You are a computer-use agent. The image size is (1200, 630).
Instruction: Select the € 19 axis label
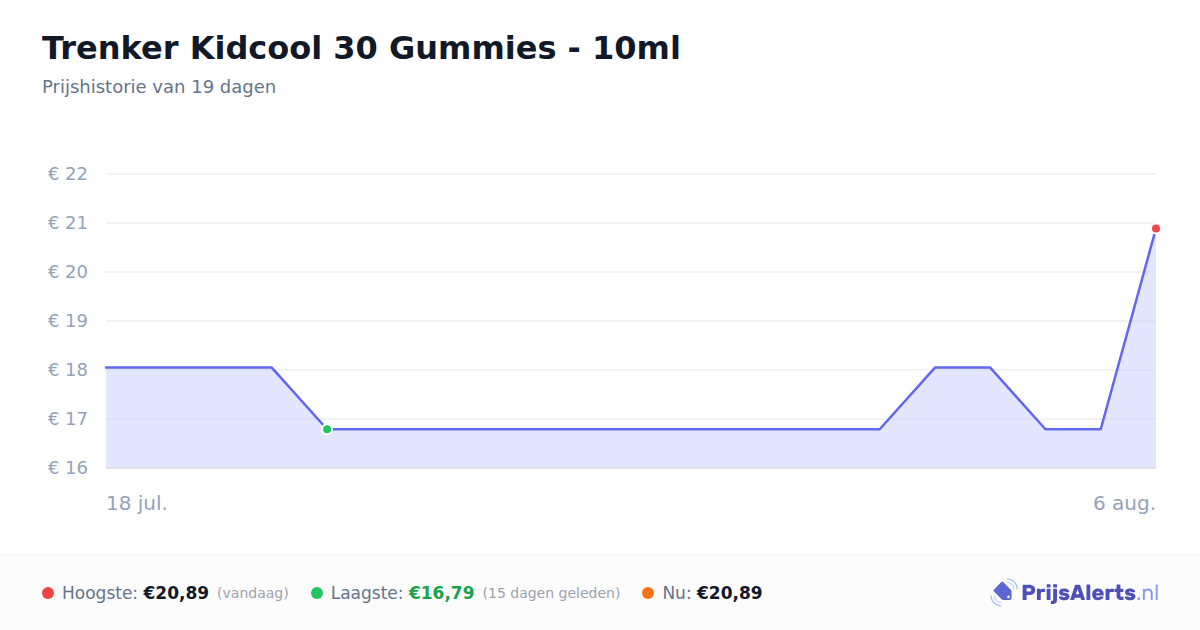click(68, 321)
